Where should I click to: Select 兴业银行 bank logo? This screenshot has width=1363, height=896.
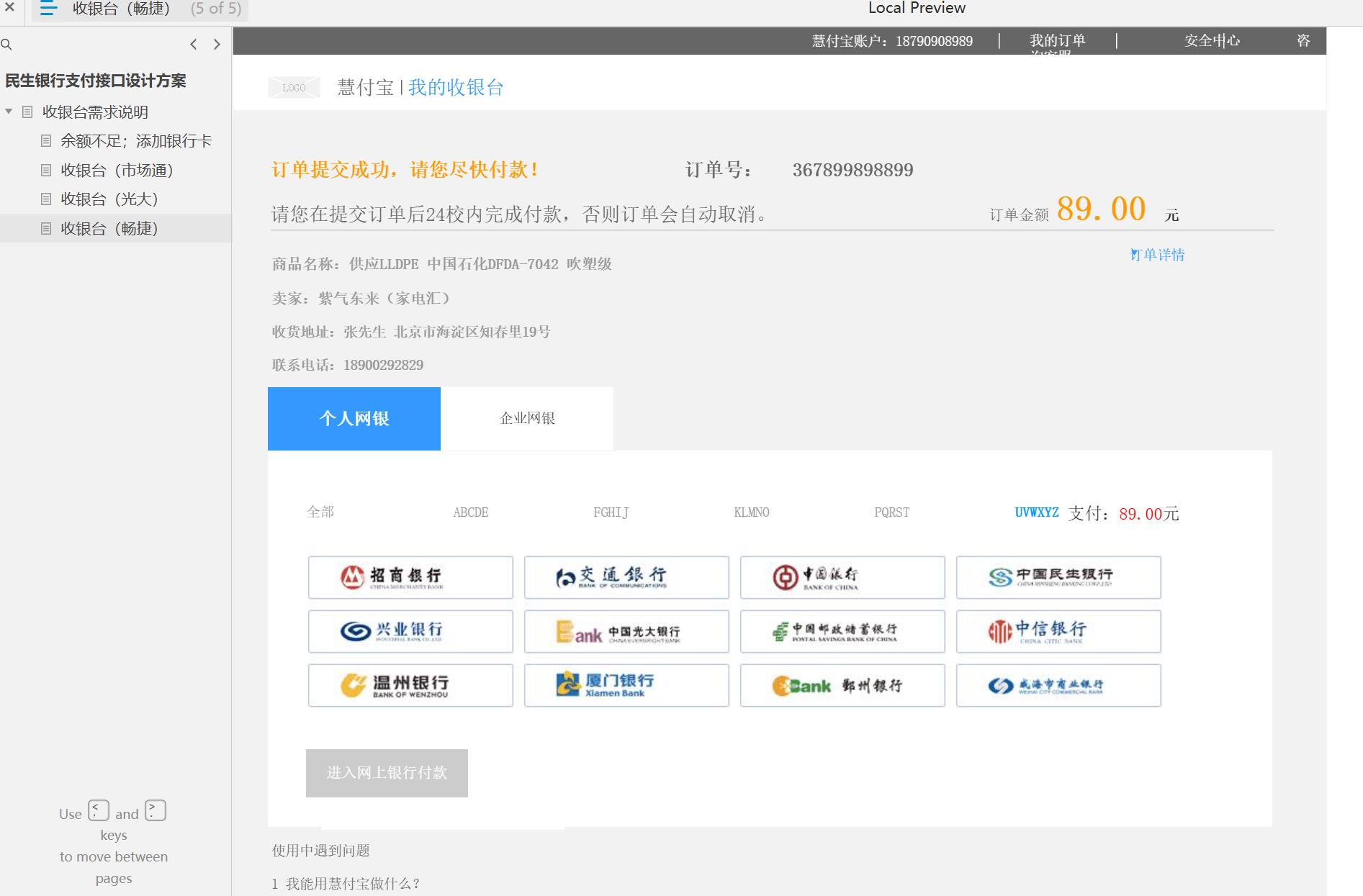tap(410, 631)
